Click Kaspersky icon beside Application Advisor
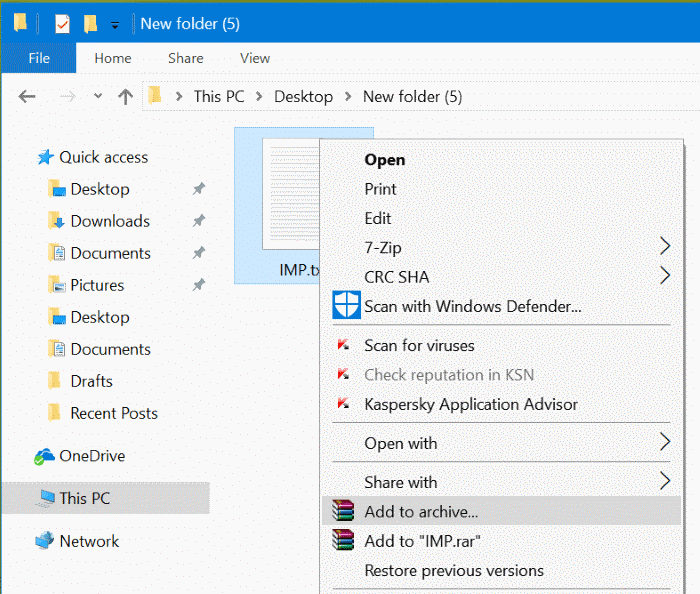This screenshot has width=700, height=594. [343, 403]
